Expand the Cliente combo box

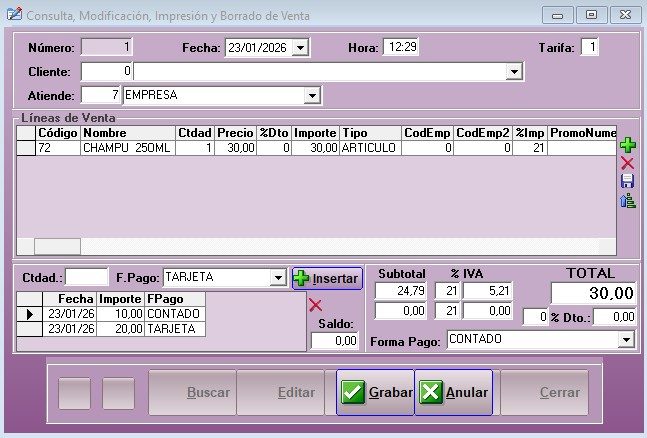[x=514, y=71]
